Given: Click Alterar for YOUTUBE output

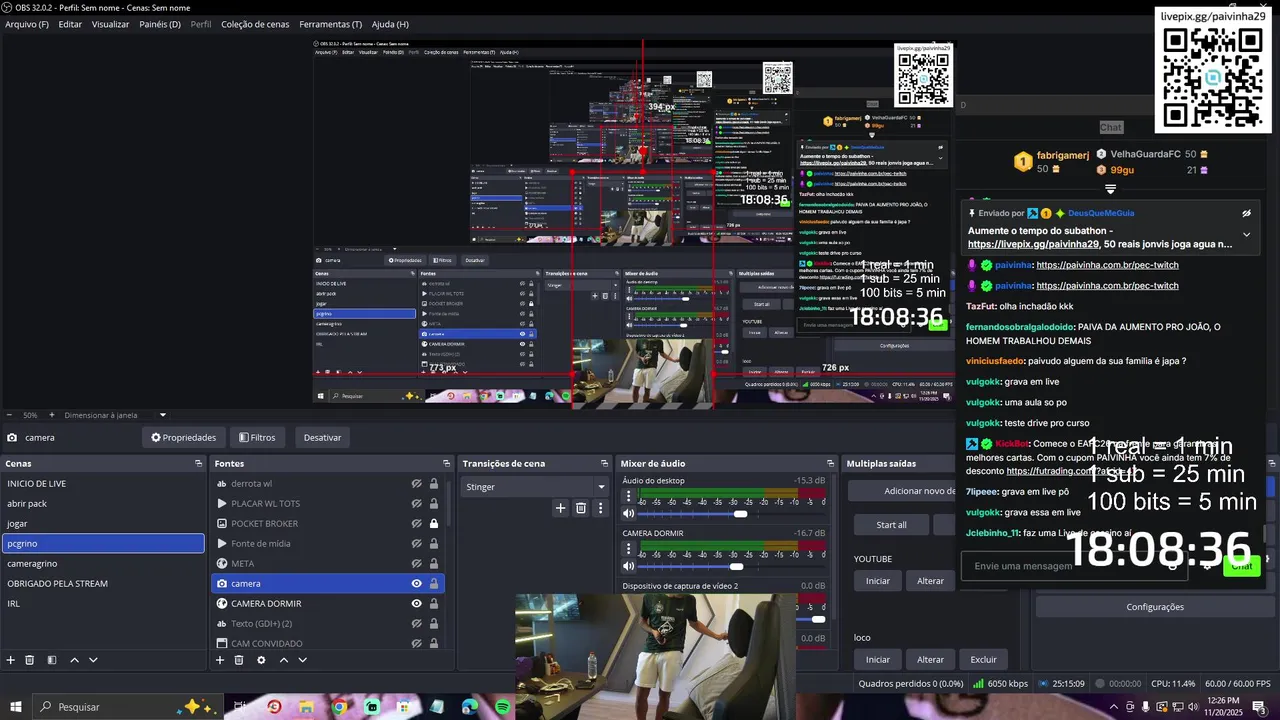Looking at the screenshot, I should tap(930, 580).
